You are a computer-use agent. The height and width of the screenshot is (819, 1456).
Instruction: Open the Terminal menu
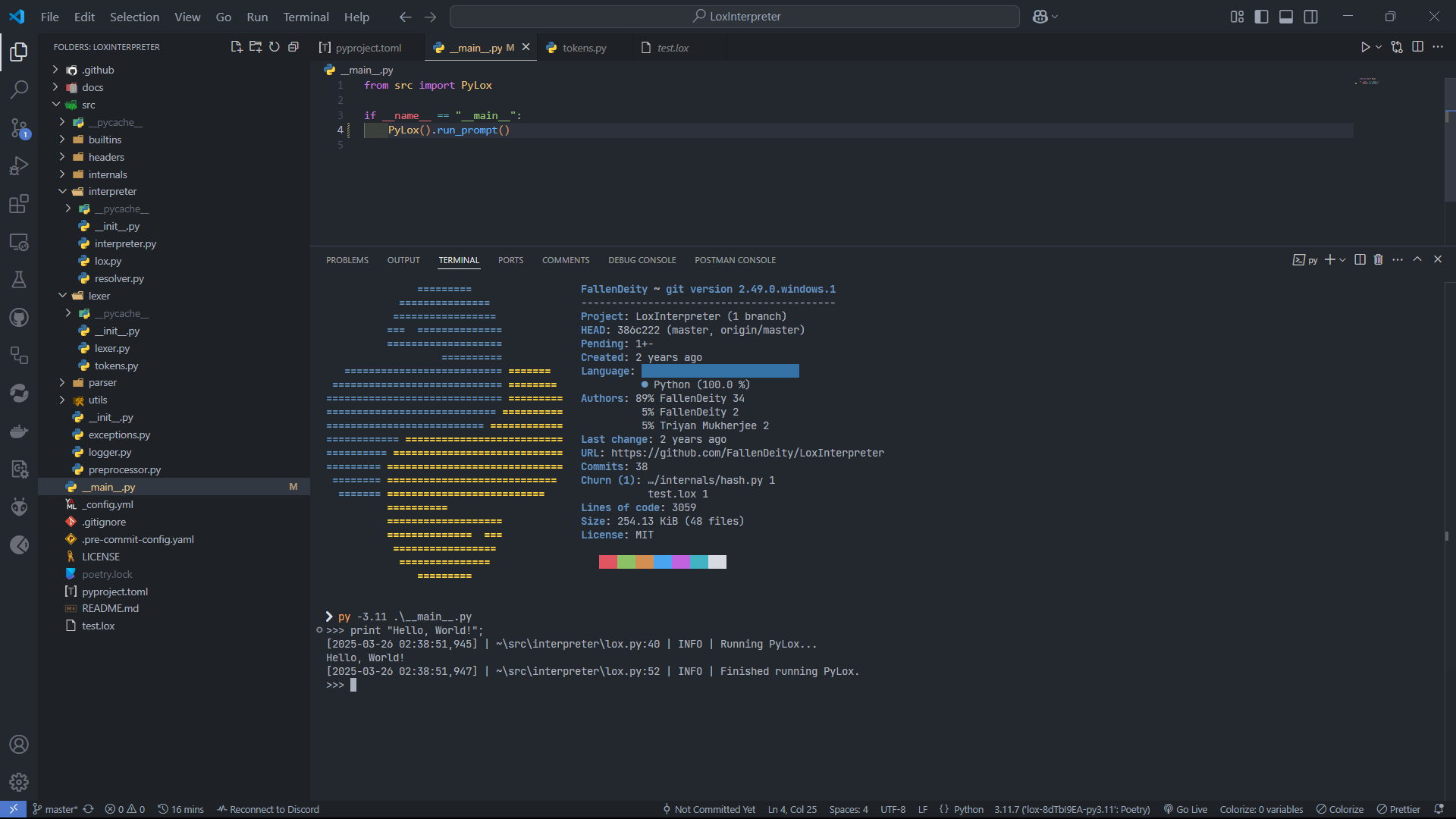[306, 17]
